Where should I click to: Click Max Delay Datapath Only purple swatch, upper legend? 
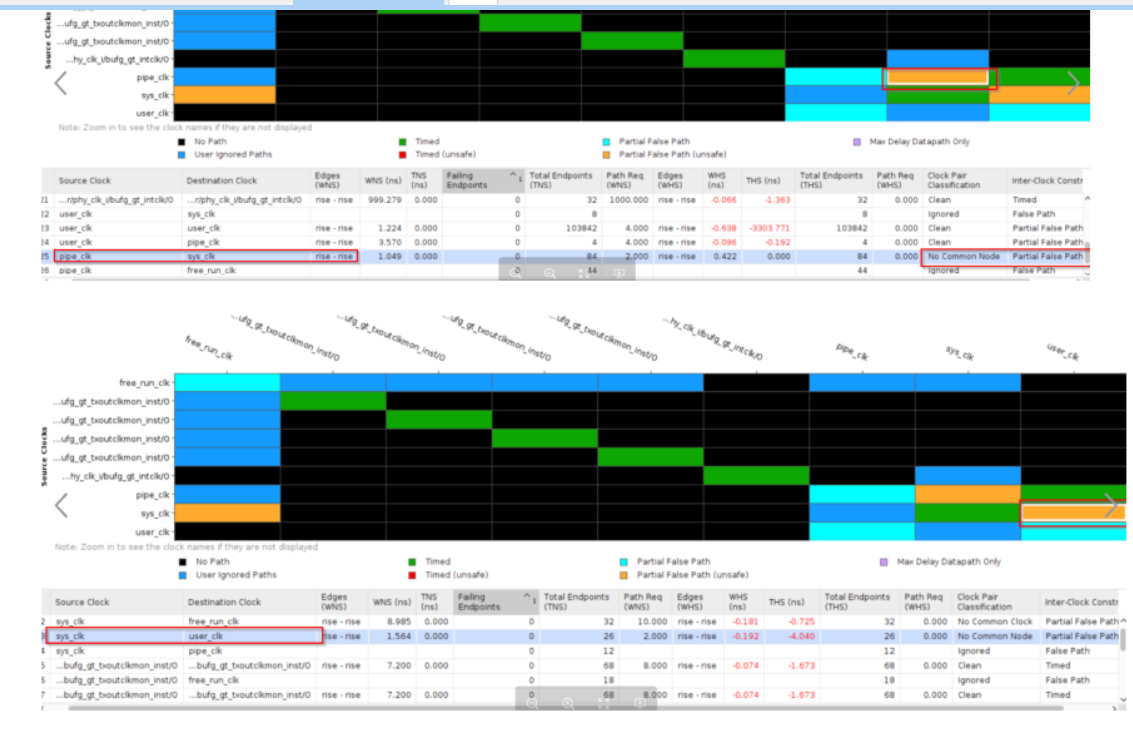(x=857, y=142)
